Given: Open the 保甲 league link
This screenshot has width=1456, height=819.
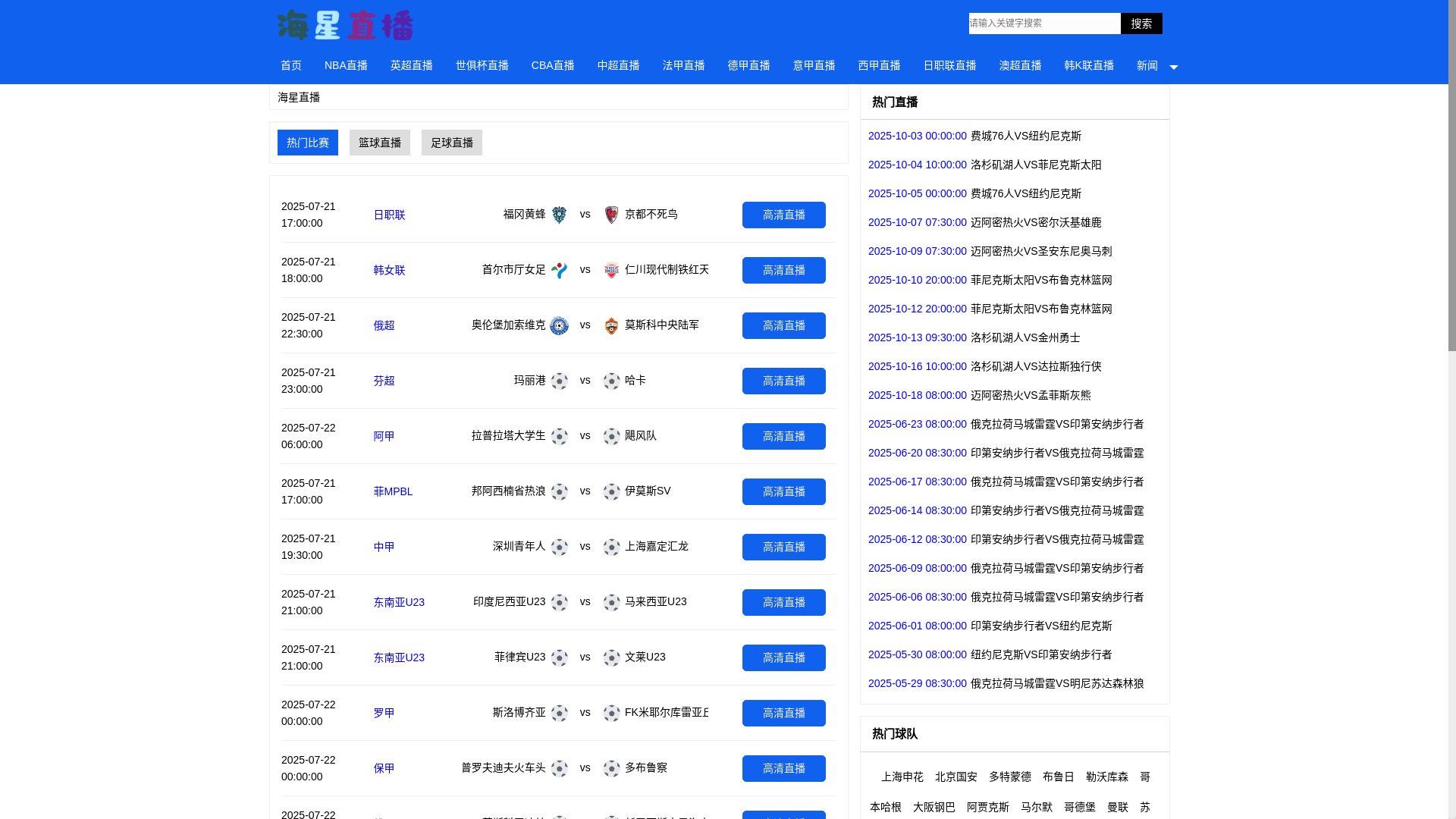Looking at the screenshot, I should [384, 768].
